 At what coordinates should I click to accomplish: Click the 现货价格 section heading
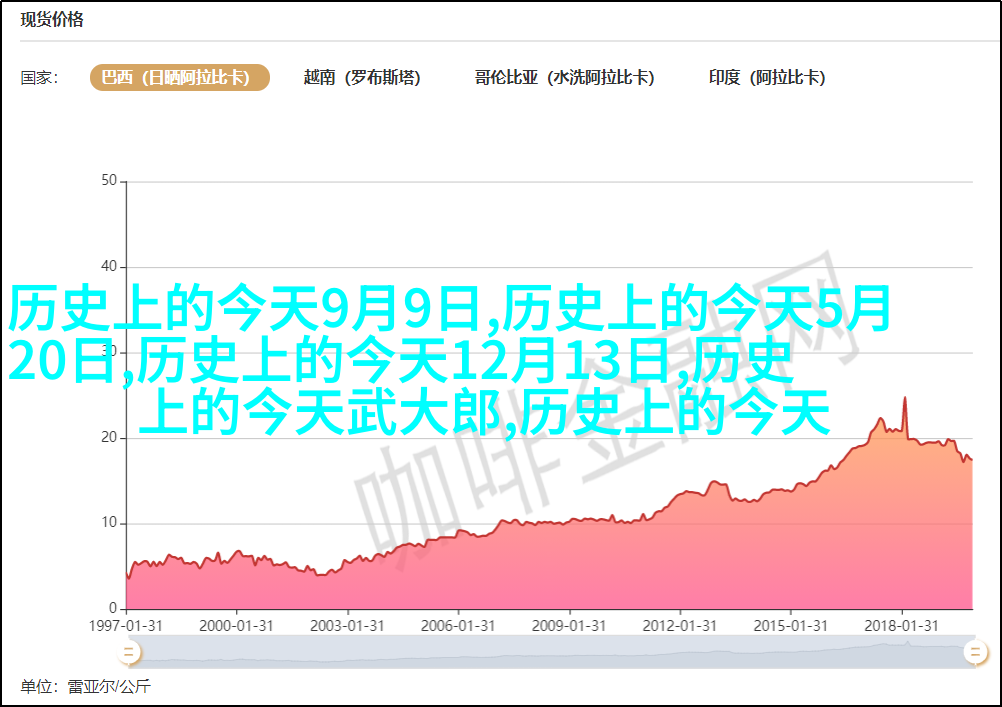[x=52, y=20]
